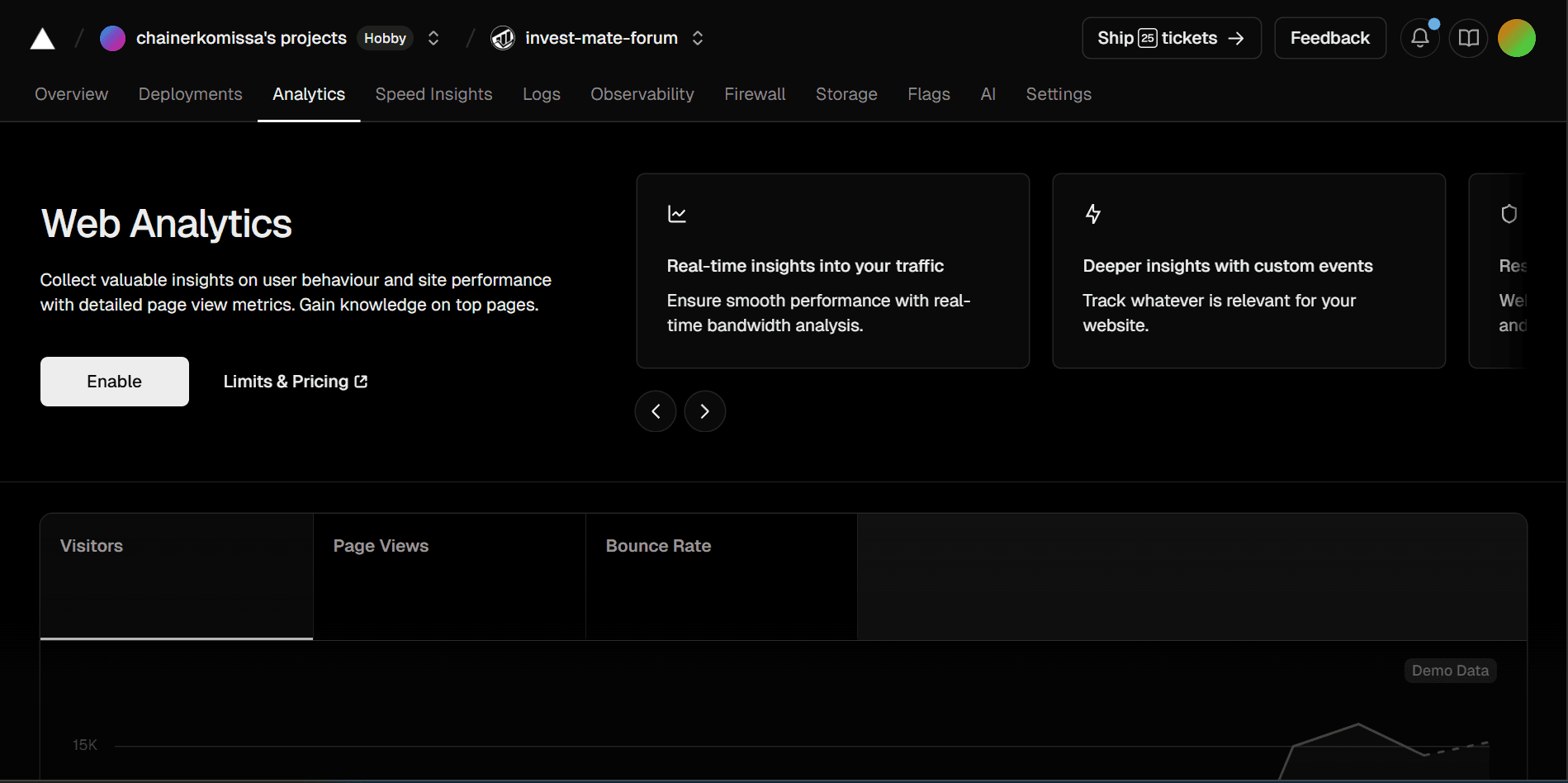This screenshot has width=1568, height=783.
Task: Click the chart icon on real-time insights card
Action: click(x=677, y=213)
